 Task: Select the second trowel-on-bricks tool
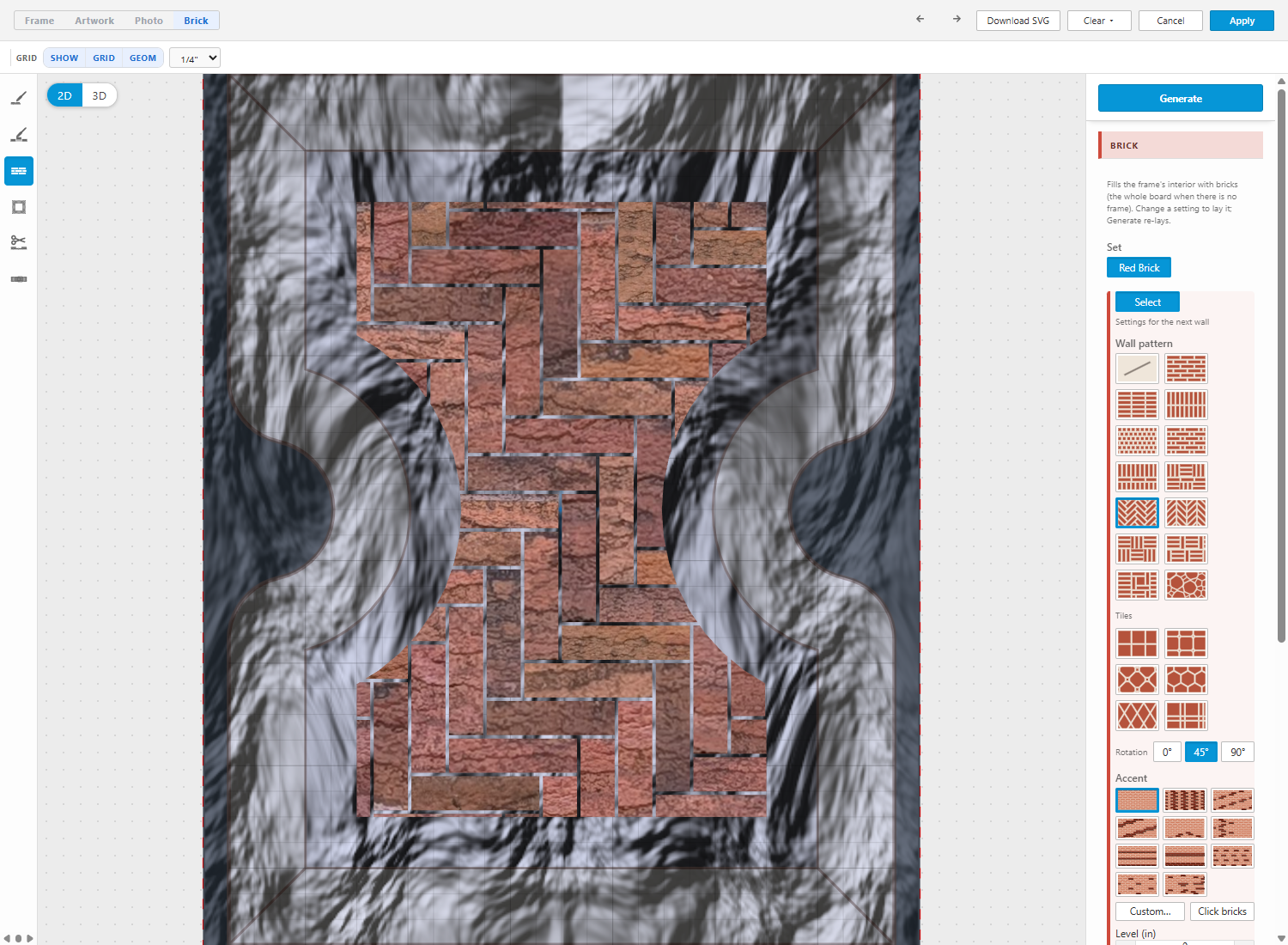pyautogui.click(x=19, y=135)
